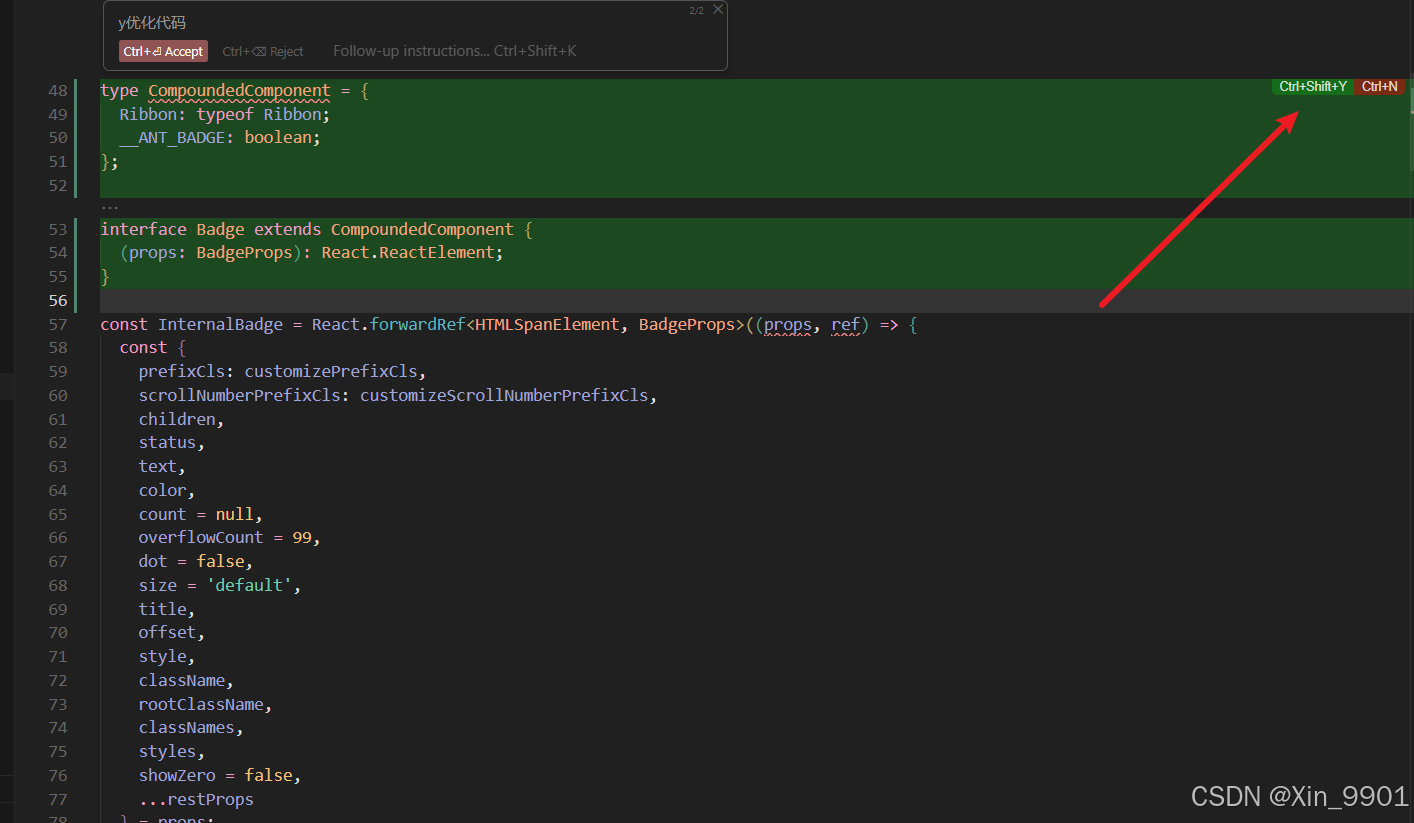Viewport: 1414px width, 823px height.
Task: Click rootClassName on line 73
Action: (x=201, y=705)
